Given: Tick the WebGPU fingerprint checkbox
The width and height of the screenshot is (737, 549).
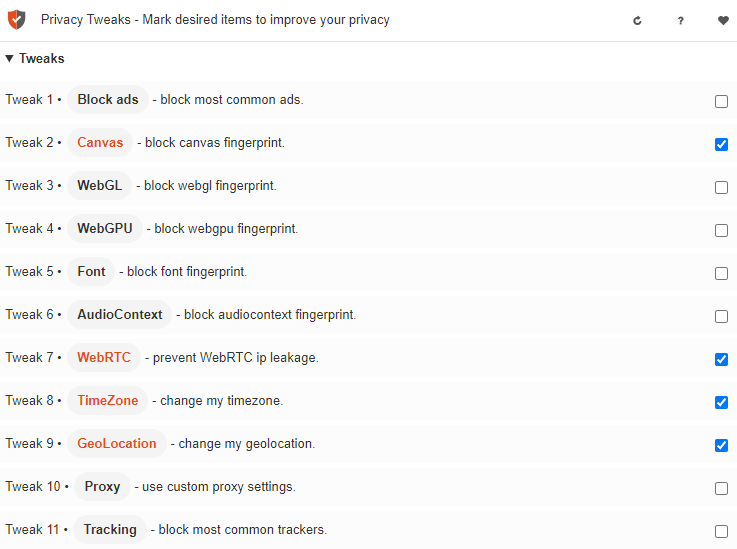Looking at the screenshot, I should (x=721, y=230).
